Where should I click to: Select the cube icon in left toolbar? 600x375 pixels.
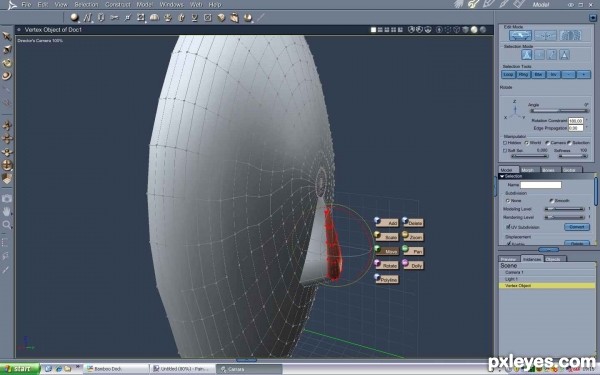[7, 178]
